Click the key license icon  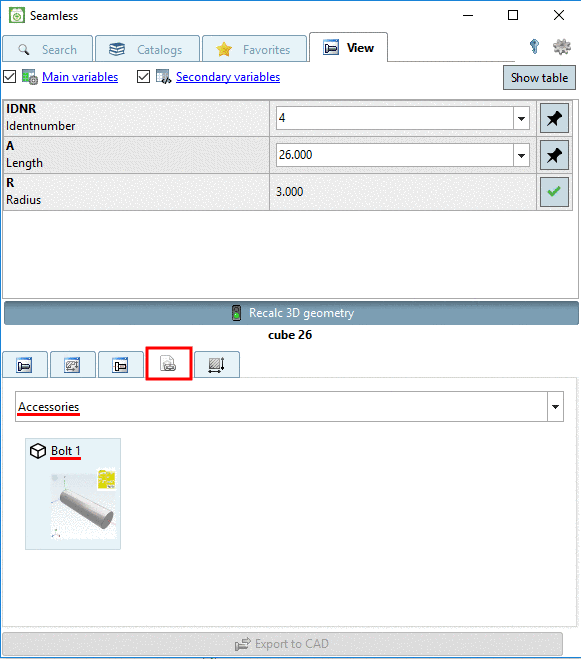534,46
